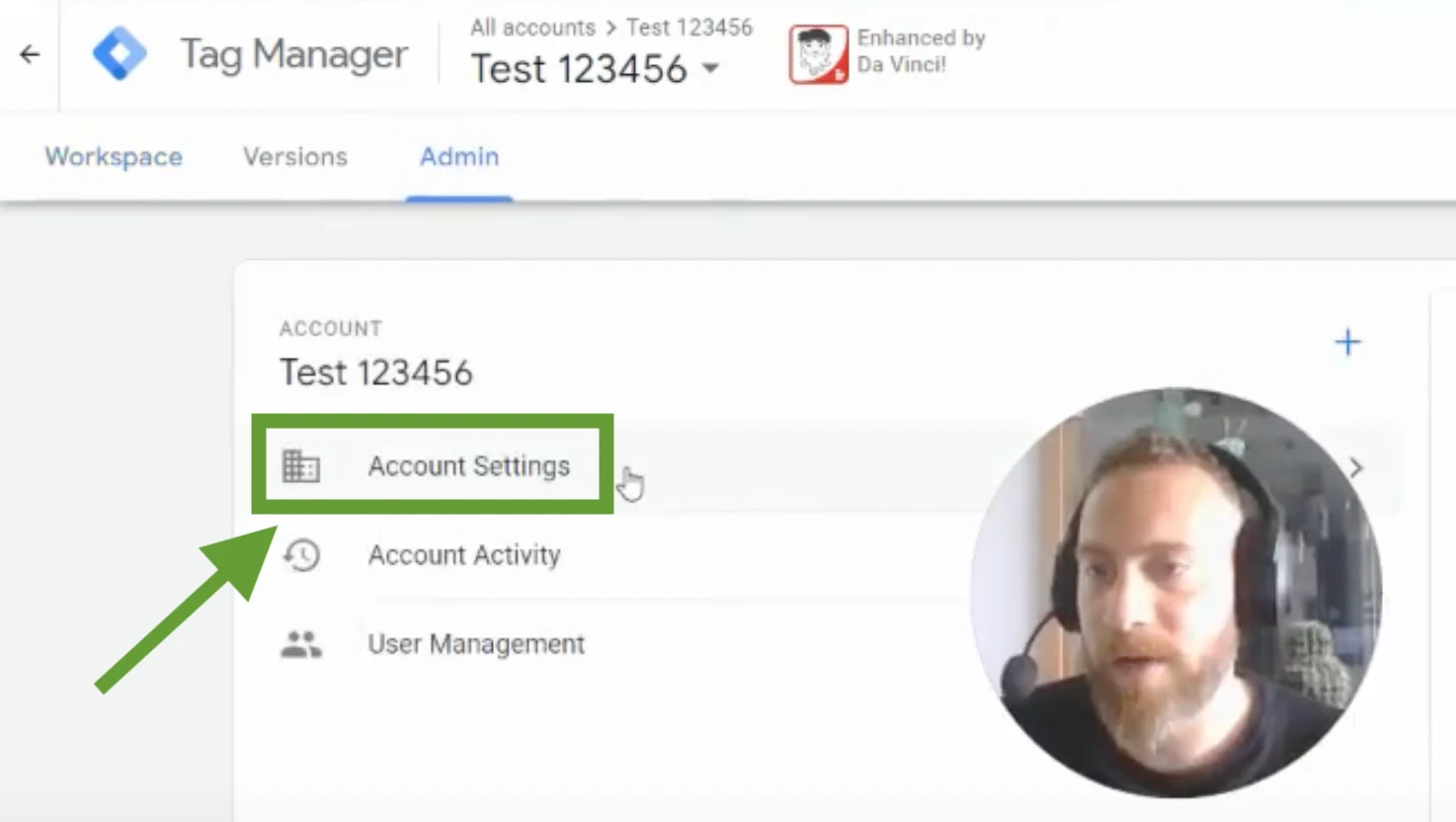Viewport: 1456px width, 822px height.
Task: Open Account Activity
Action: click(x=464, y=555)
